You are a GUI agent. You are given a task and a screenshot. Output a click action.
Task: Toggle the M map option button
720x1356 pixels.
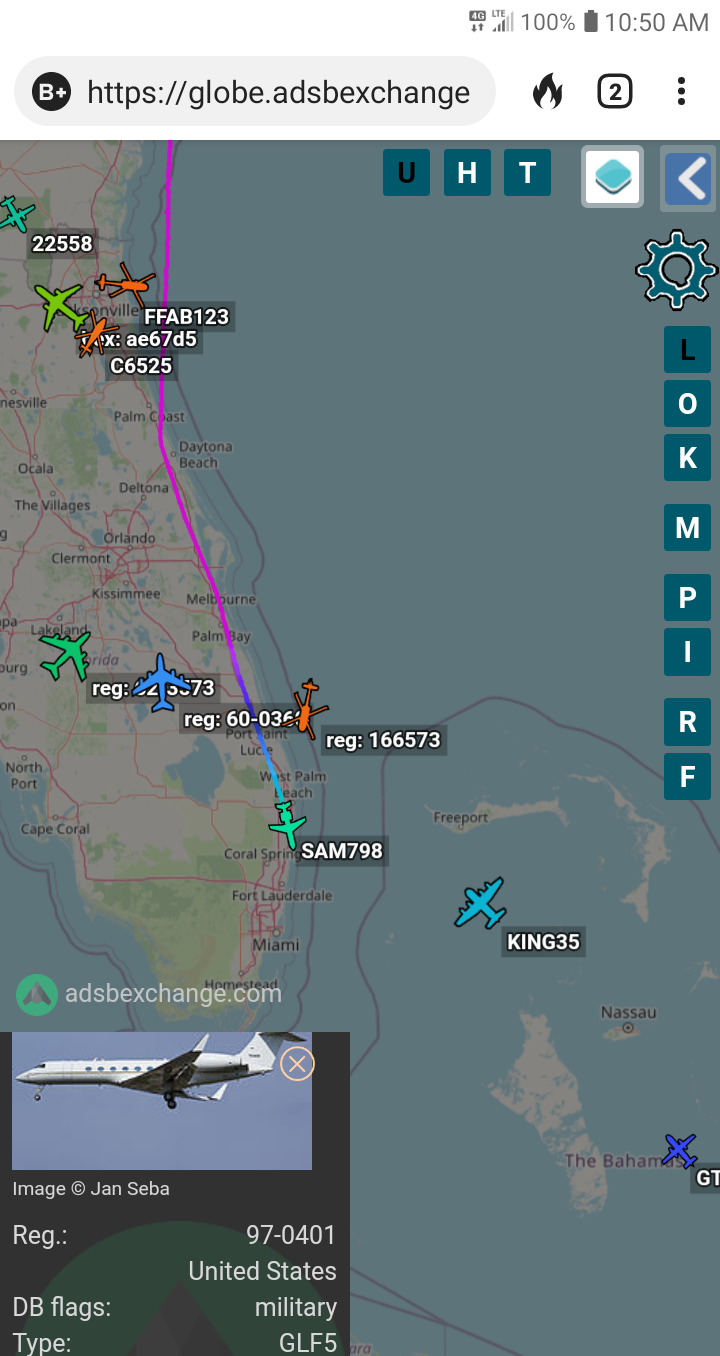(x=687, y=527)
